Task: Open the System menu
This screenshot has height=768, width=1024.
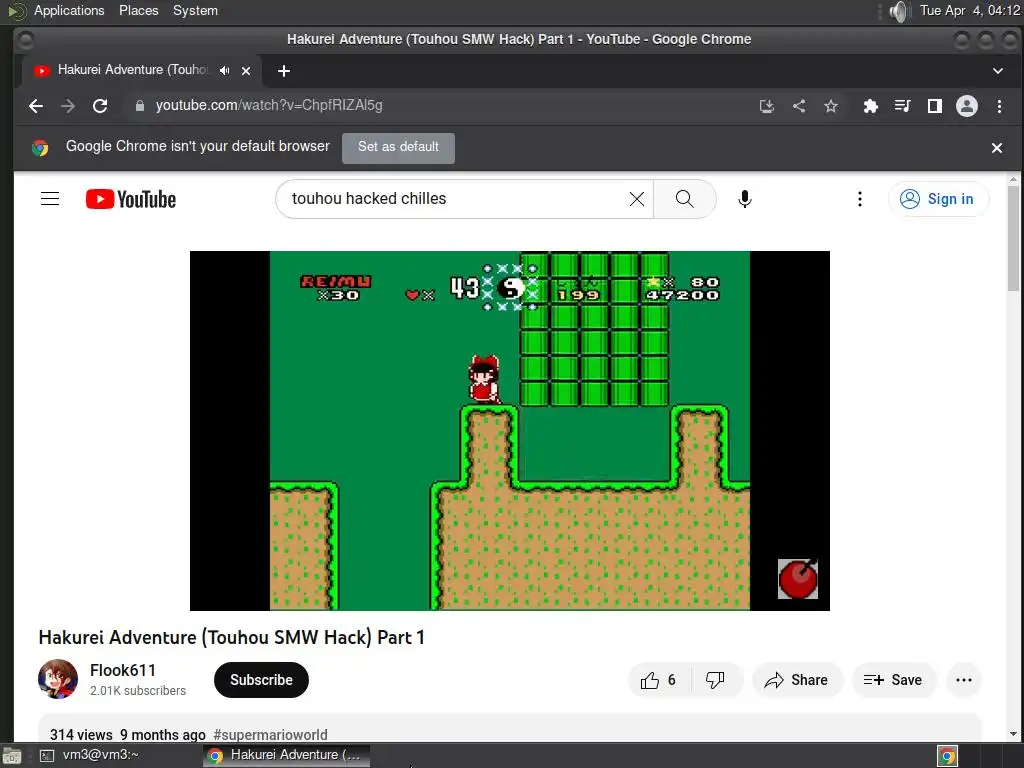Action: (x=195, y=10)
